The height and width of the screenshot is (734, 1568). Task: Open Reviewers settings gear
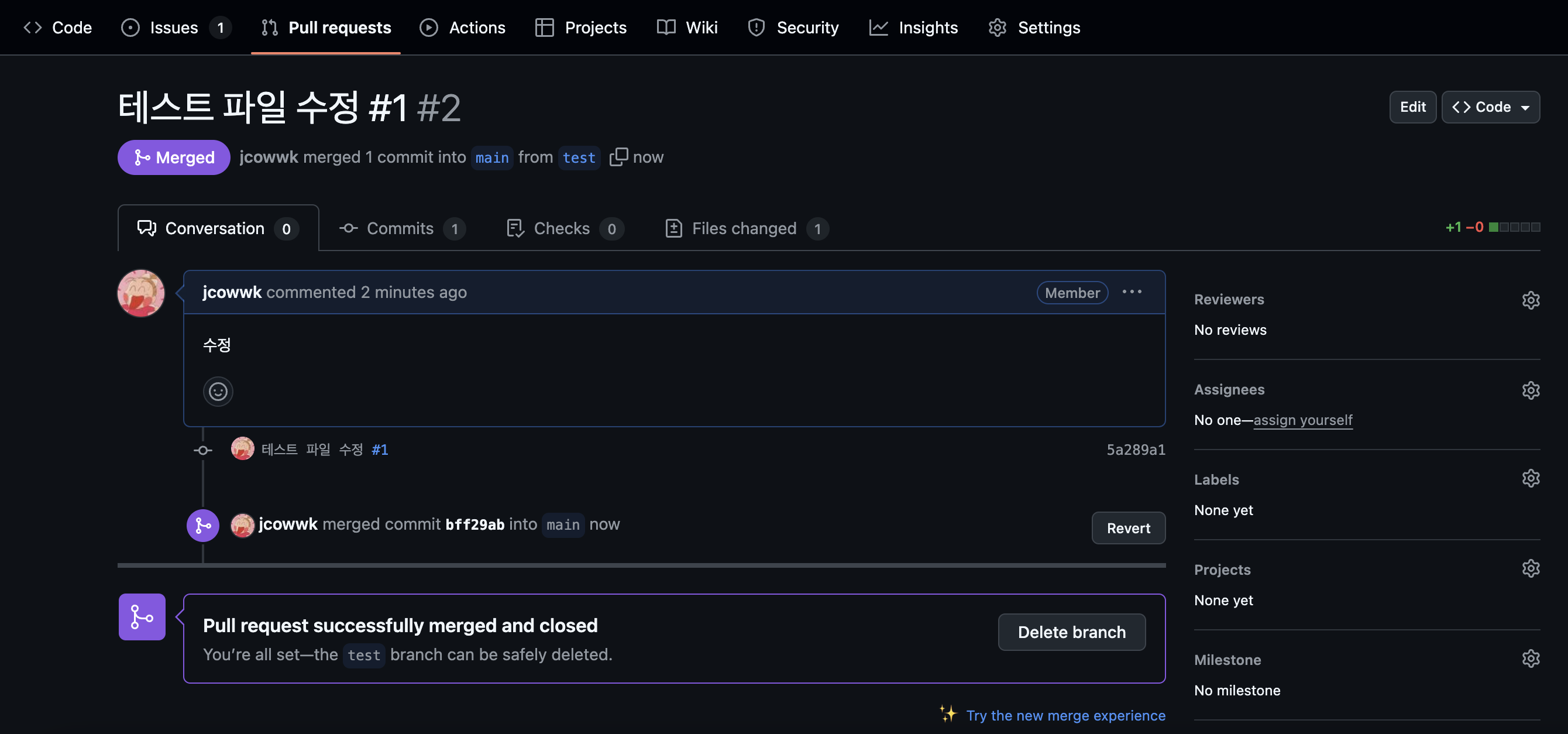[1530, 300]
